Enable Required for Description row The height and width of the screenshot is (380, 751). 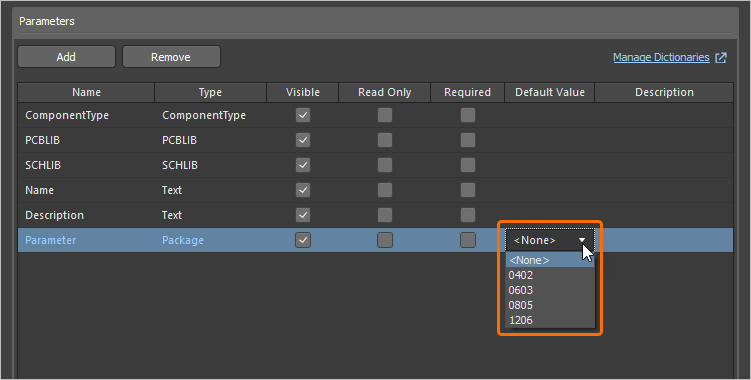pyautogui.click(x=468, y=215)
